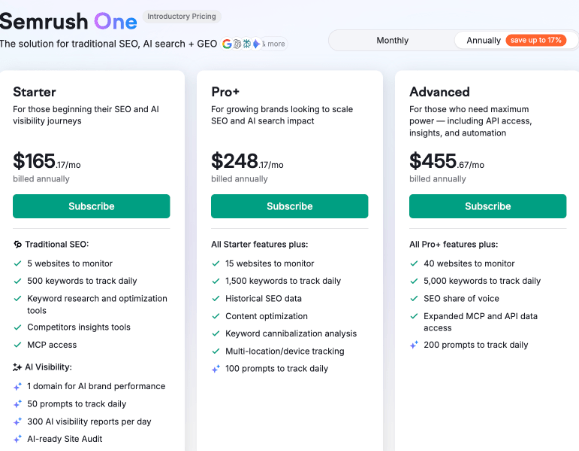This screenshot has width=579, height=451.
Task: Click checkmark beside 'Content optimization'
Action: coord(216,316)
